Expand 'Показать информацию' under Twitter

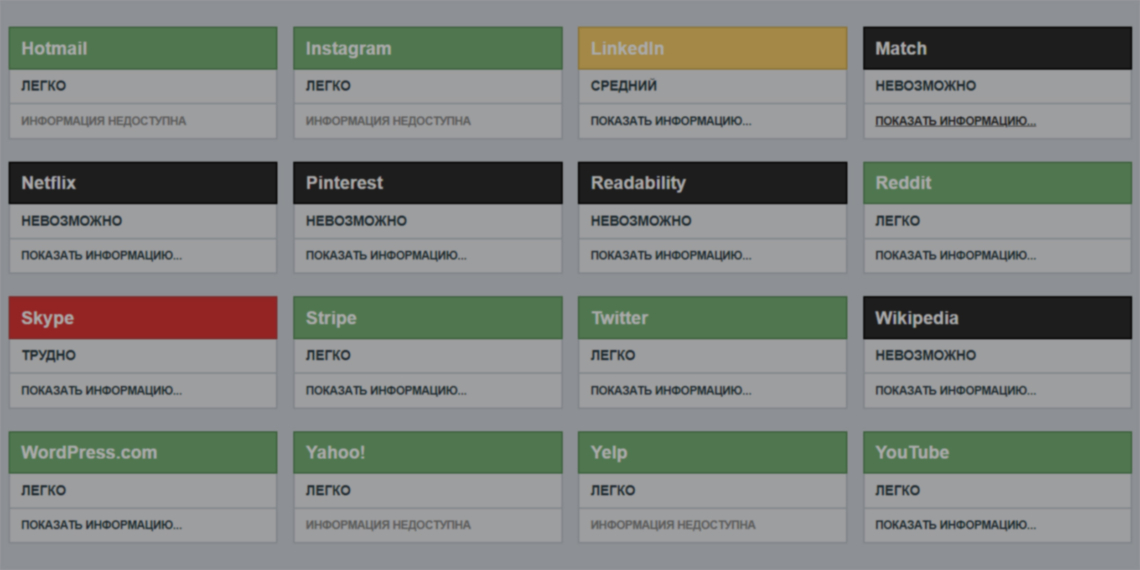tap(670, 390)
